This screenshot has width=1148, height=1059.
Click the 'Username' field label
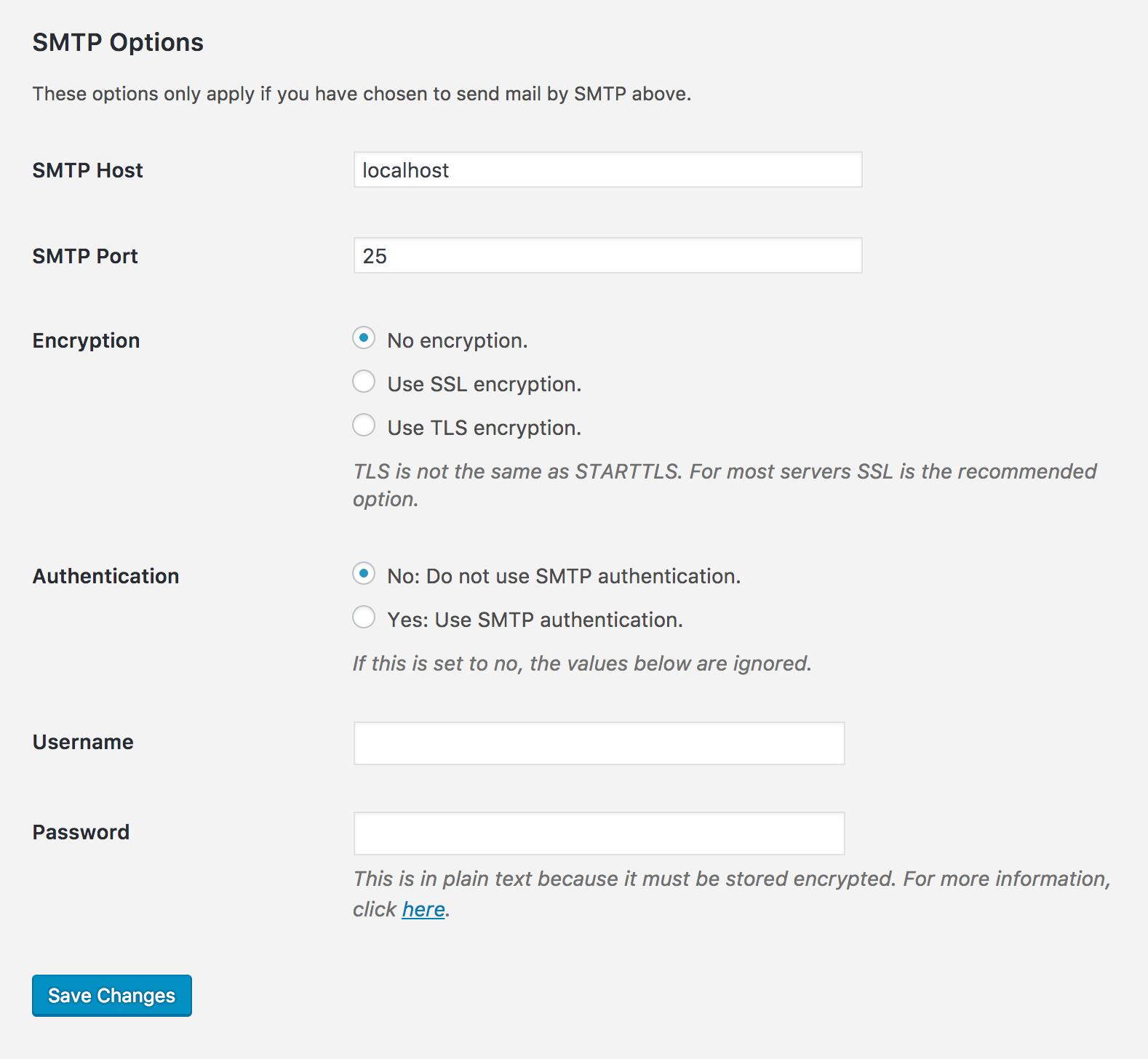(x=83, y=743)
